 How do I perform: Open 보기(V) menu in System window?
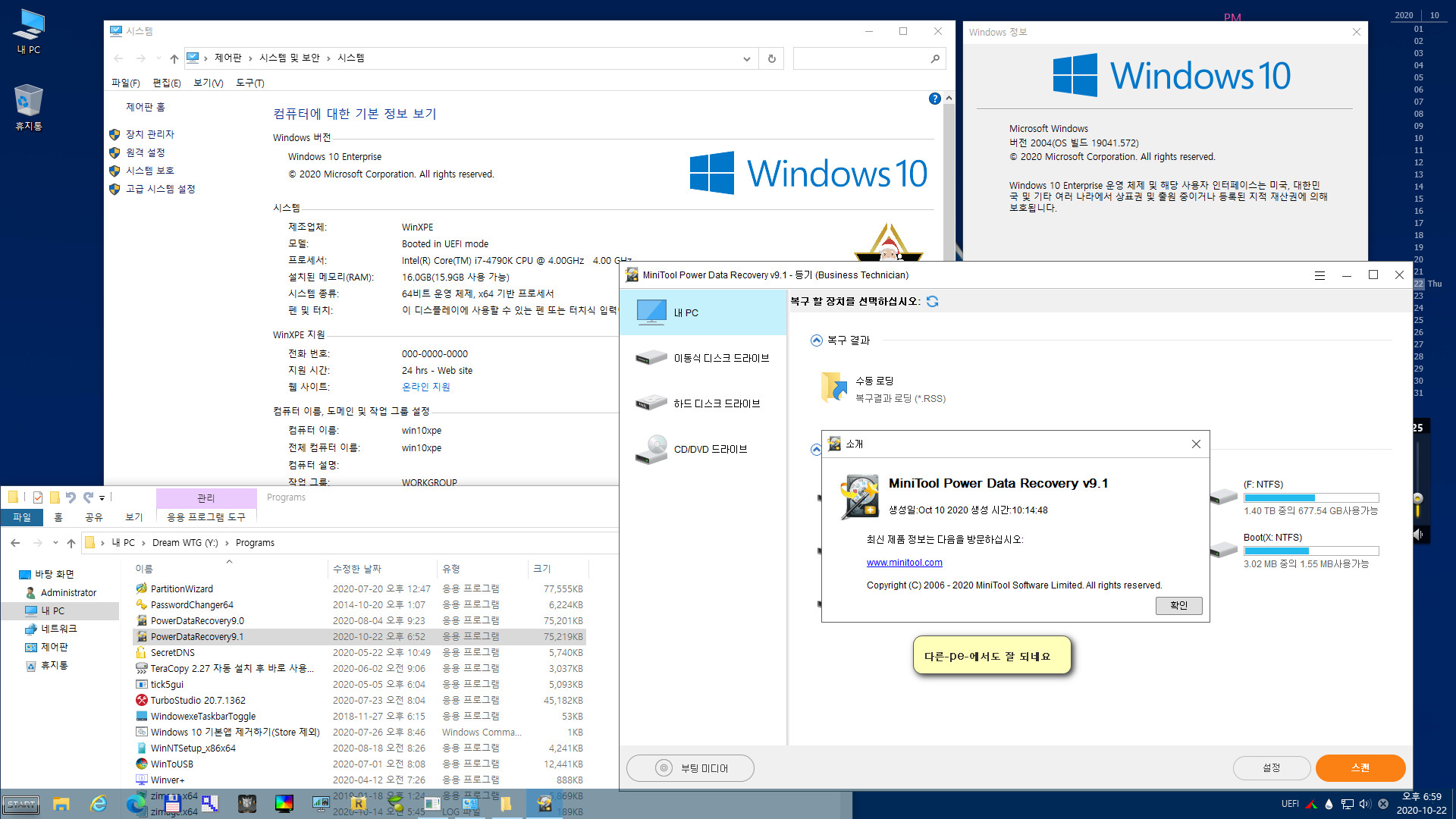coord(209,83)
